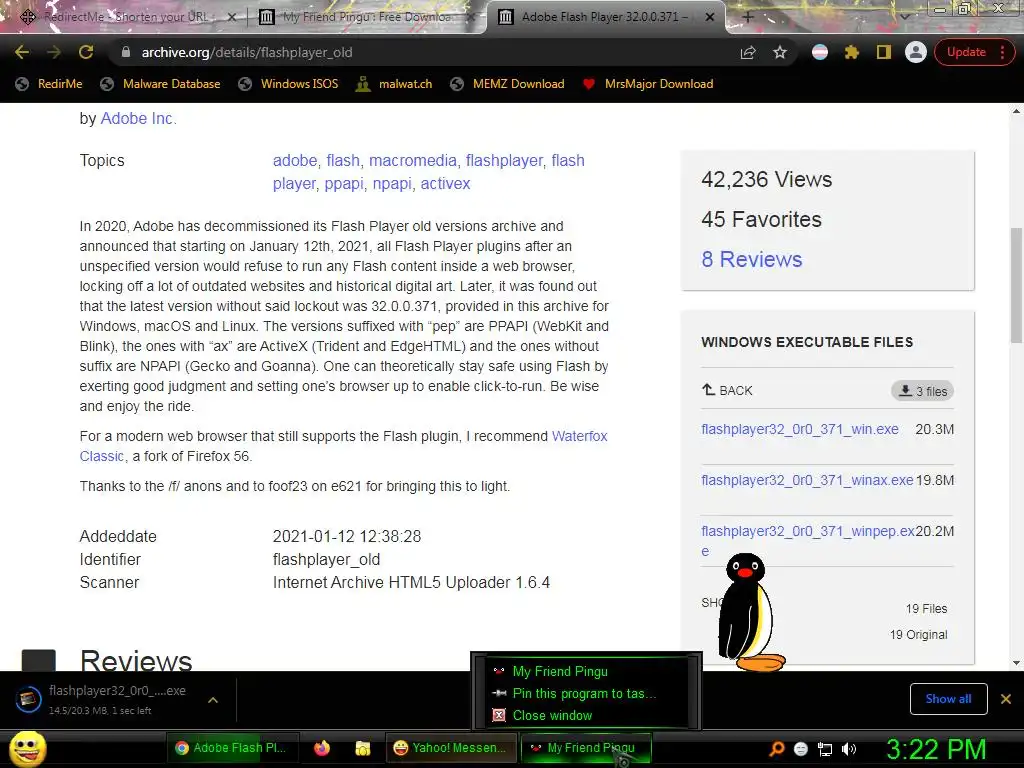This screenshot has width=1024, height=768.
Task: Open the network tray icon
Action: coord(825,749)
